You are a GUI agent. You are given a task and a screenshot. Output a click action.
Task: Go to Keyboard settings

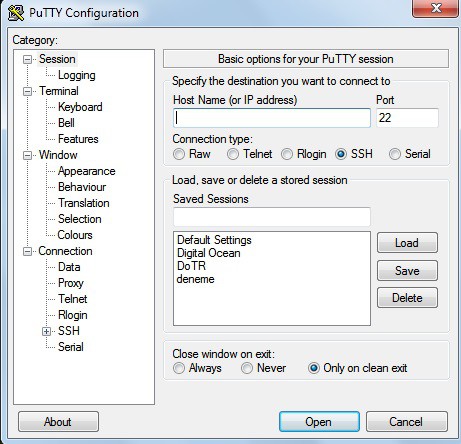80,107
